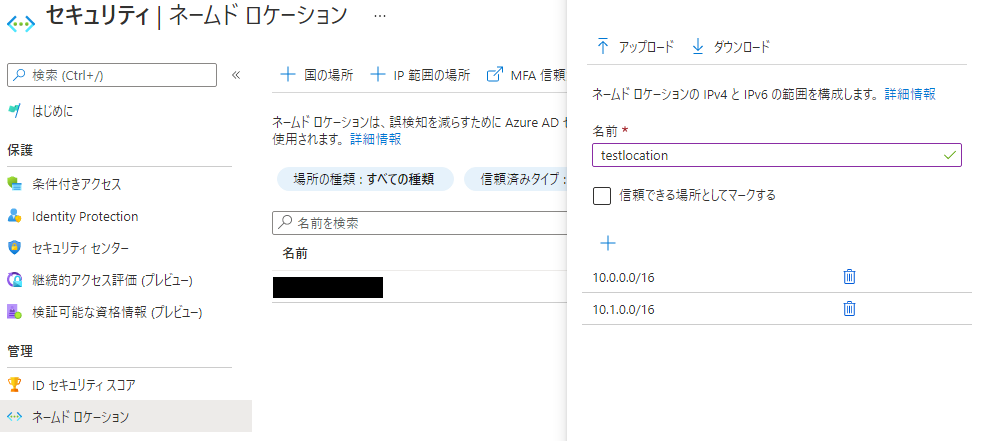Click the plus icon before 国の場所

287,75
